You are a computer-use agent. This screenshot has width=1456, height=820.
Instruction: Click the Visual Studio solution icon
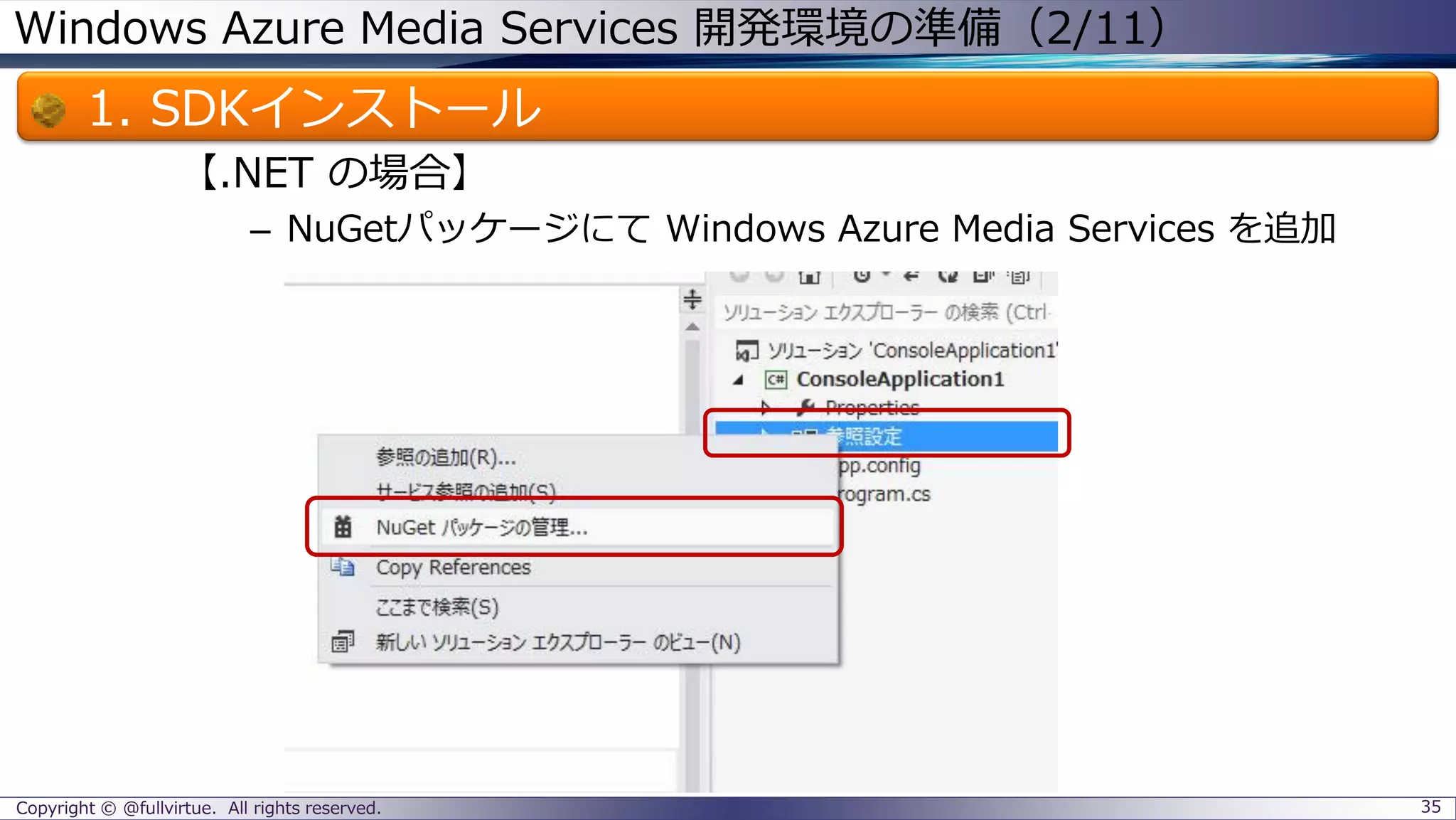pos(746,351)
